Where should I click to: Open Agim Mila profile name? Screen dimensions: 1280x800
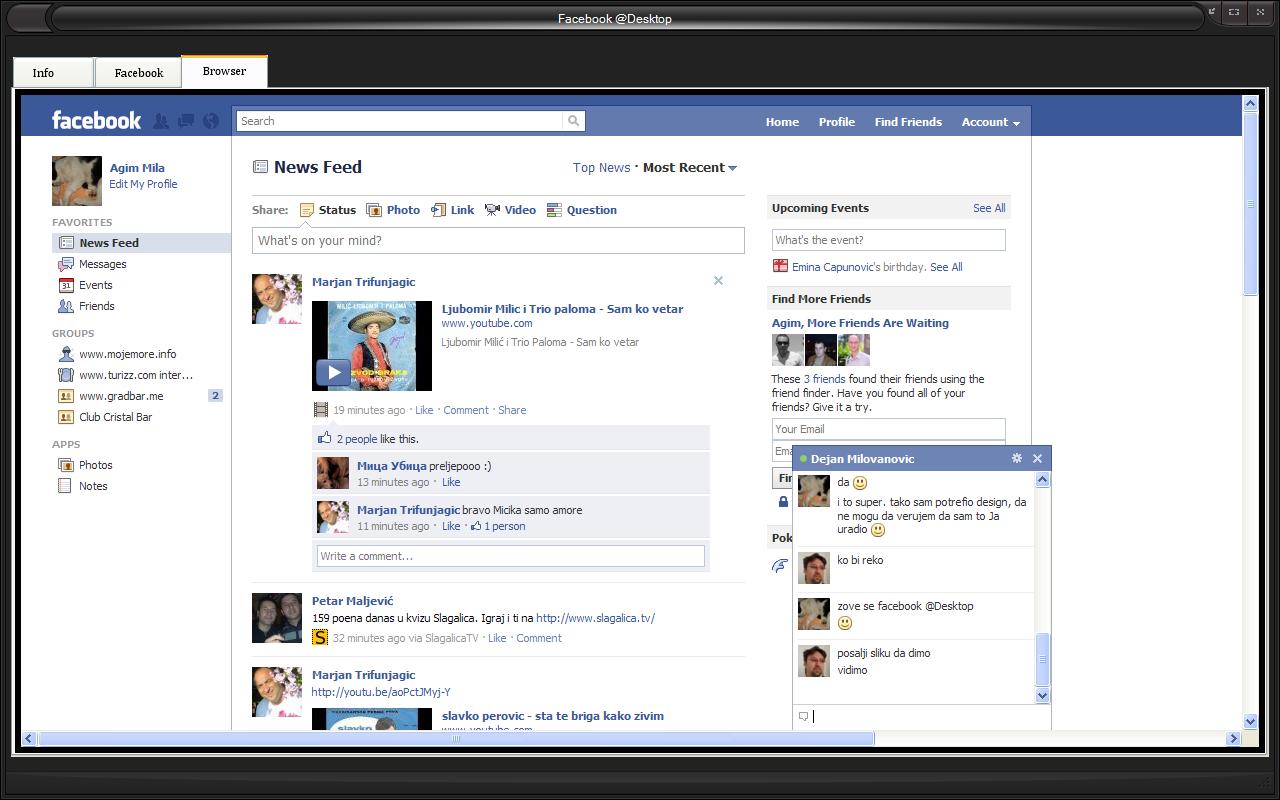(x=137, y=168)
